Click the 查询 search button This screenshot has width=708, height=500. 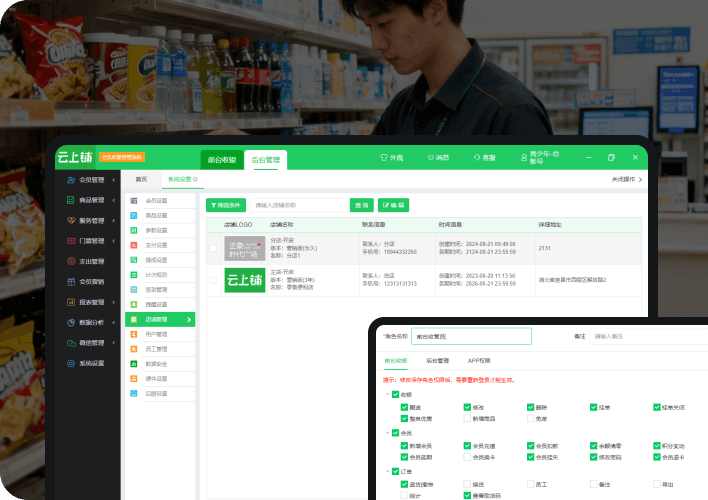[362, 205]
